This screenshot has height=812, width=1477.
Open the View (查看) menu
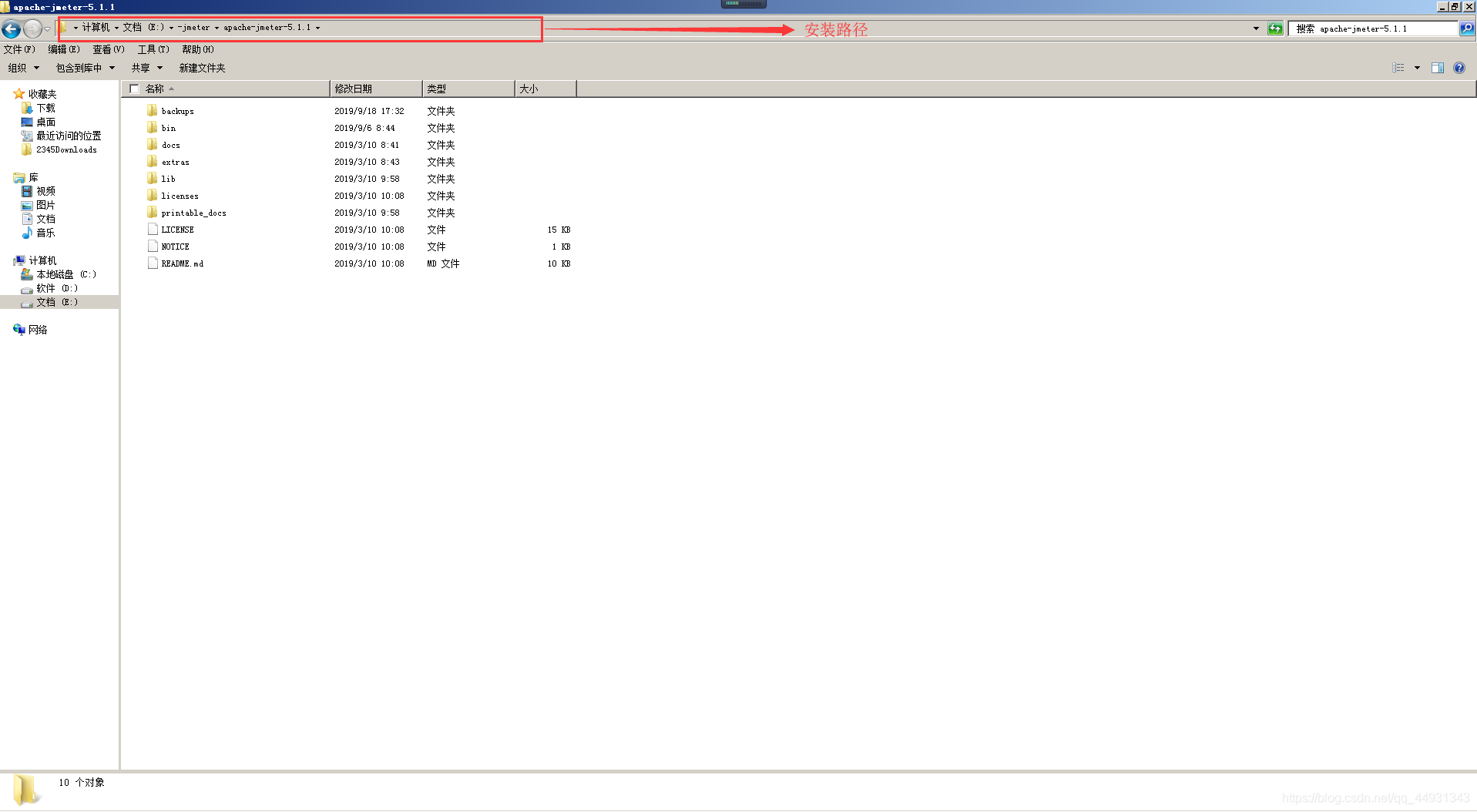[109, 49]
